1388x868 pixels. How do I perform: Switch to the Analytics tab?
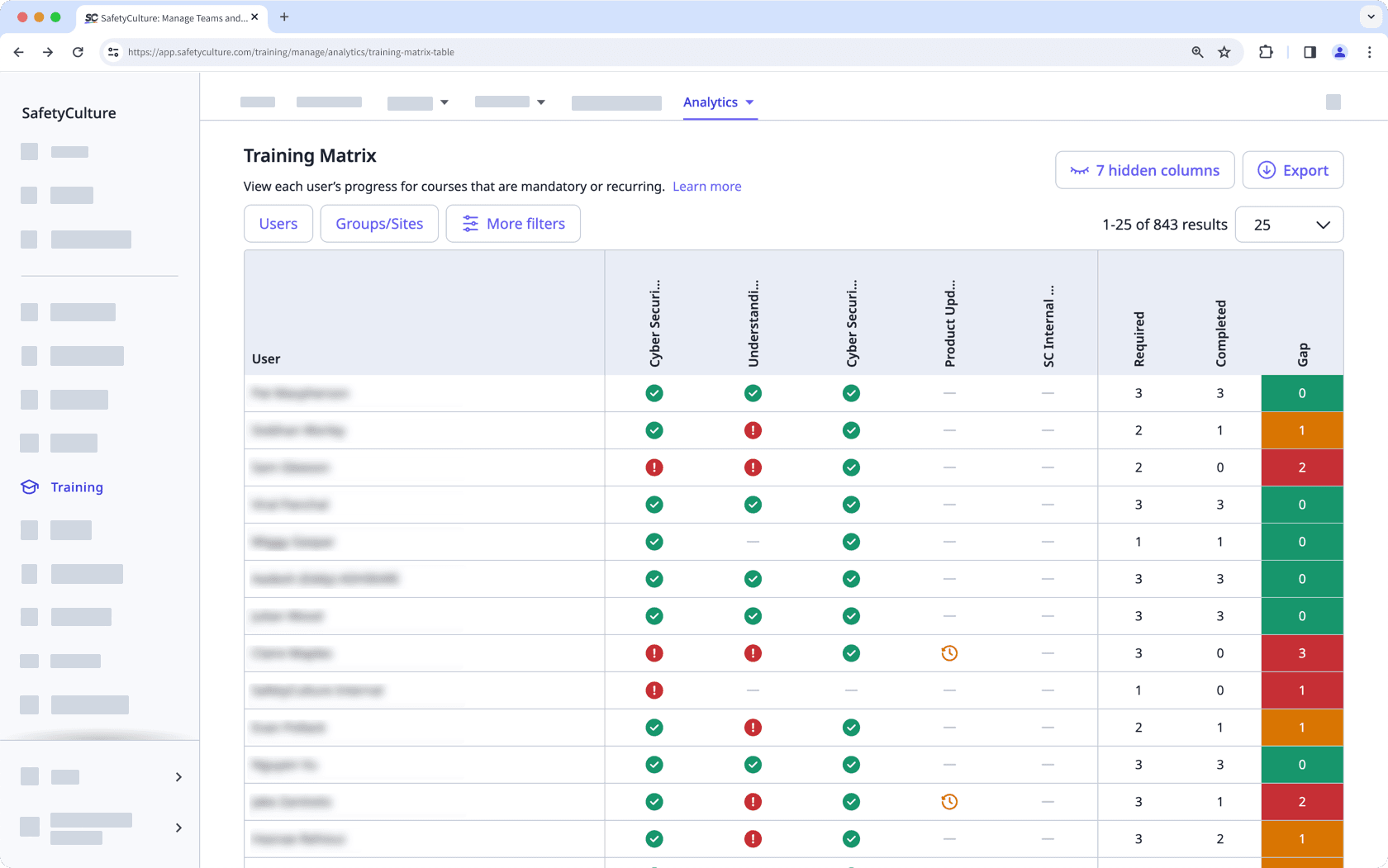pyautogui.click(x=712, y=102)
